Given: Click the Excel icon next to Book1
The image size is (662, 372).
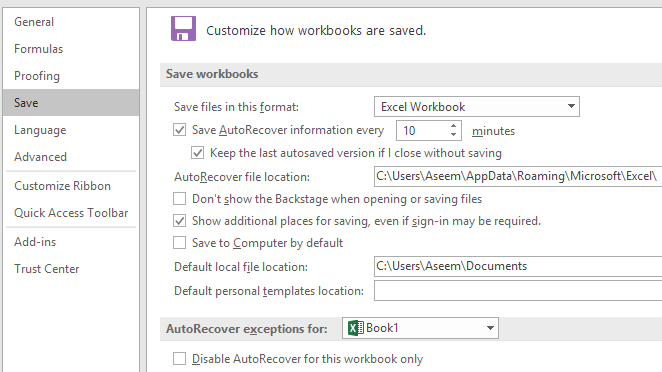Looking at the screenshot, I should pyautogui.click(x=355, y=328).
